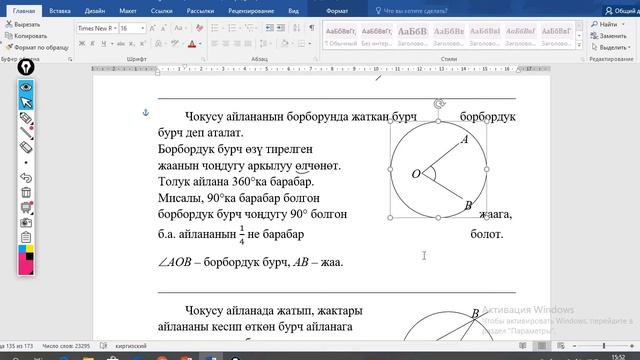Open the Ссылки tab

coord(162,11)
